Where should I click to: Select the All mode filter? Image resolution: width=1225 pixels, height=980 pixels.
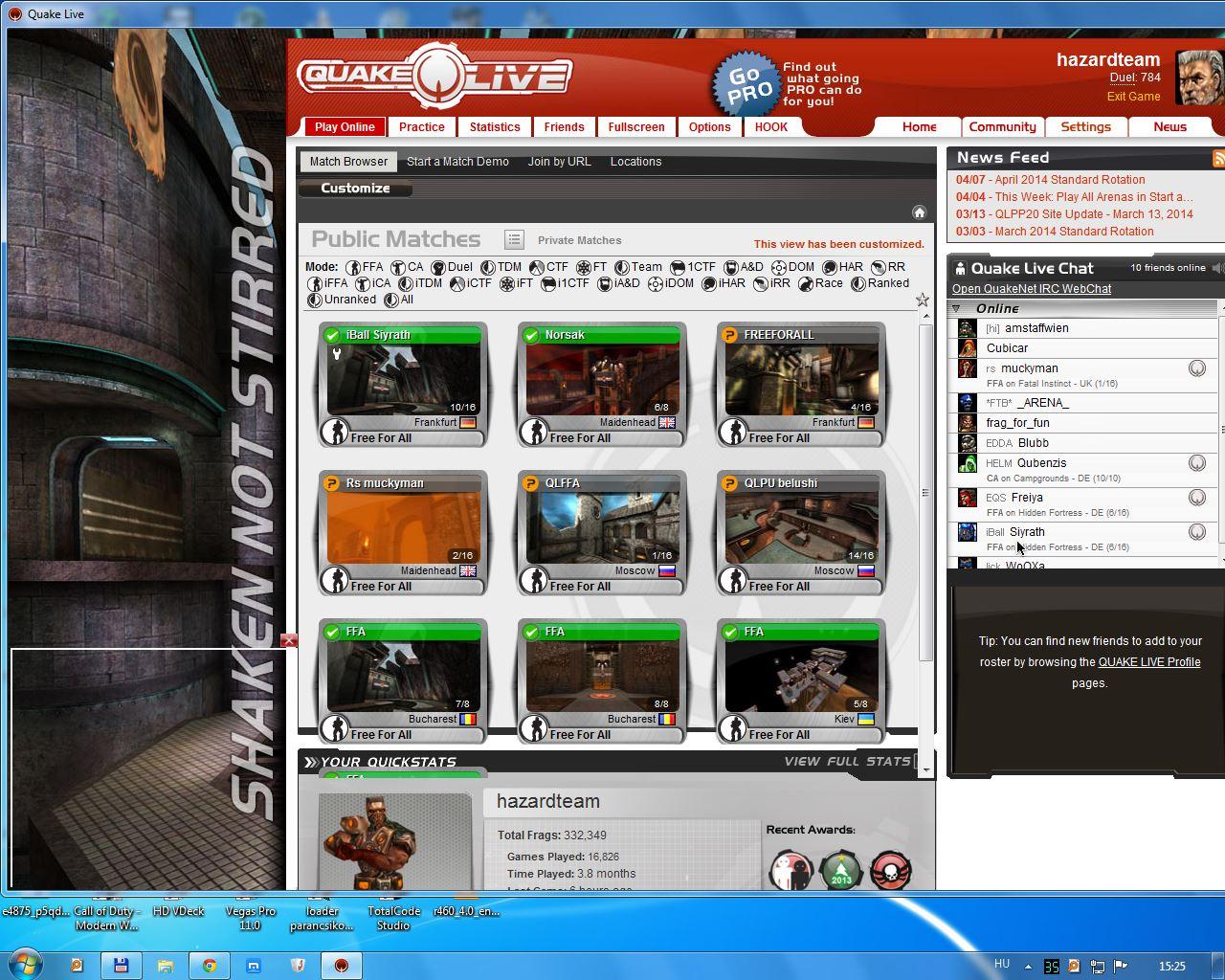(398, 300)
